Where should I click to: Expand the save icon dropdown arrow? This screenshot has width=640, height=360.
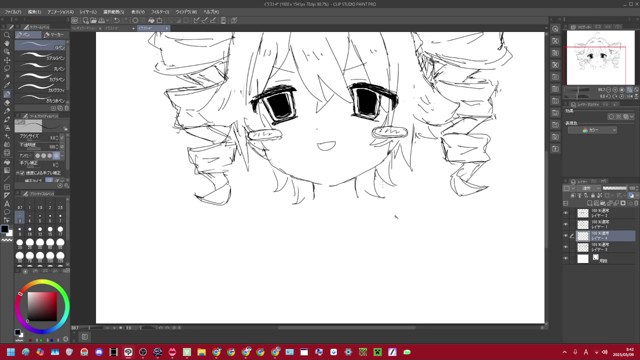(108, 20)
